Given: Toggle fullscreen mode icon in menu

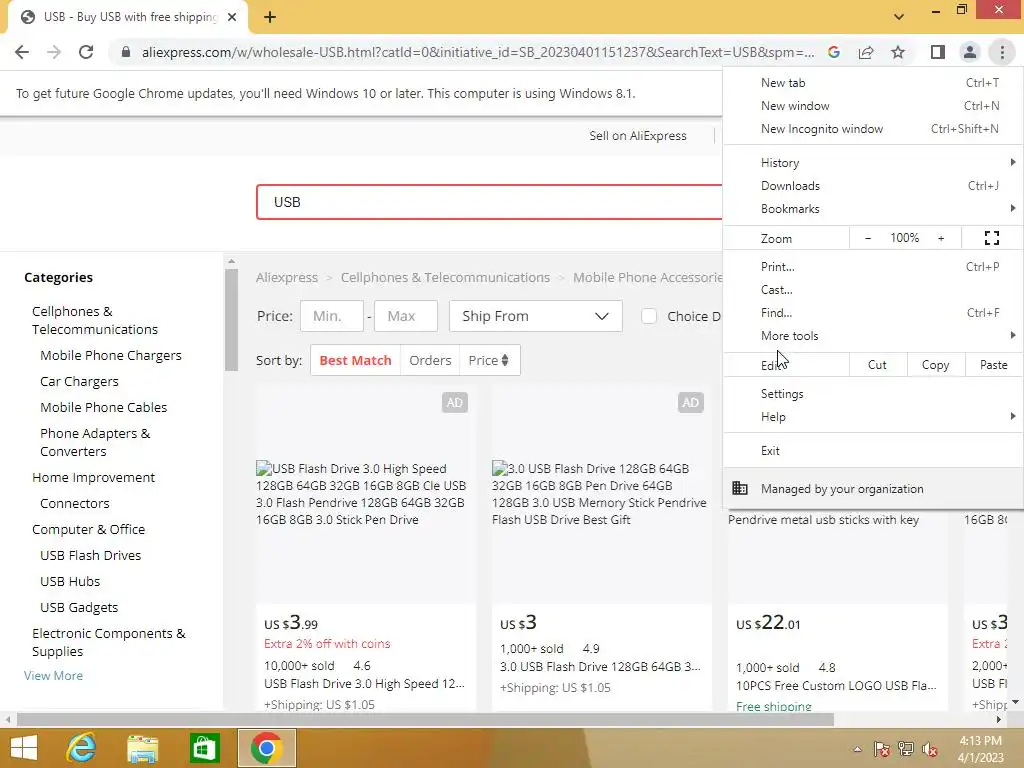Looking at the screenshot, I should [x=991, y=238].
